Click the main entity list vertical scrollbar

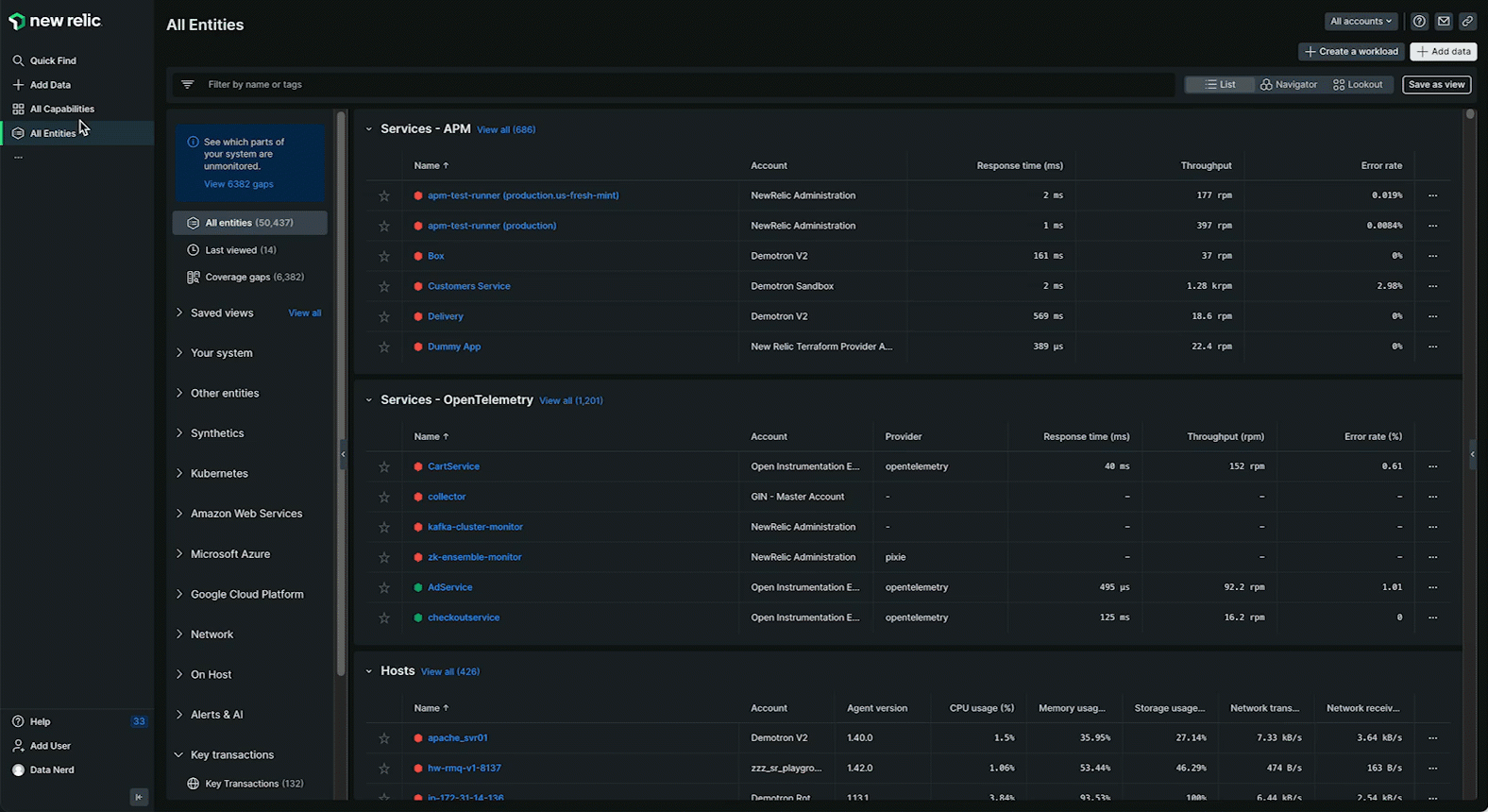click(x=1469, y=378)
